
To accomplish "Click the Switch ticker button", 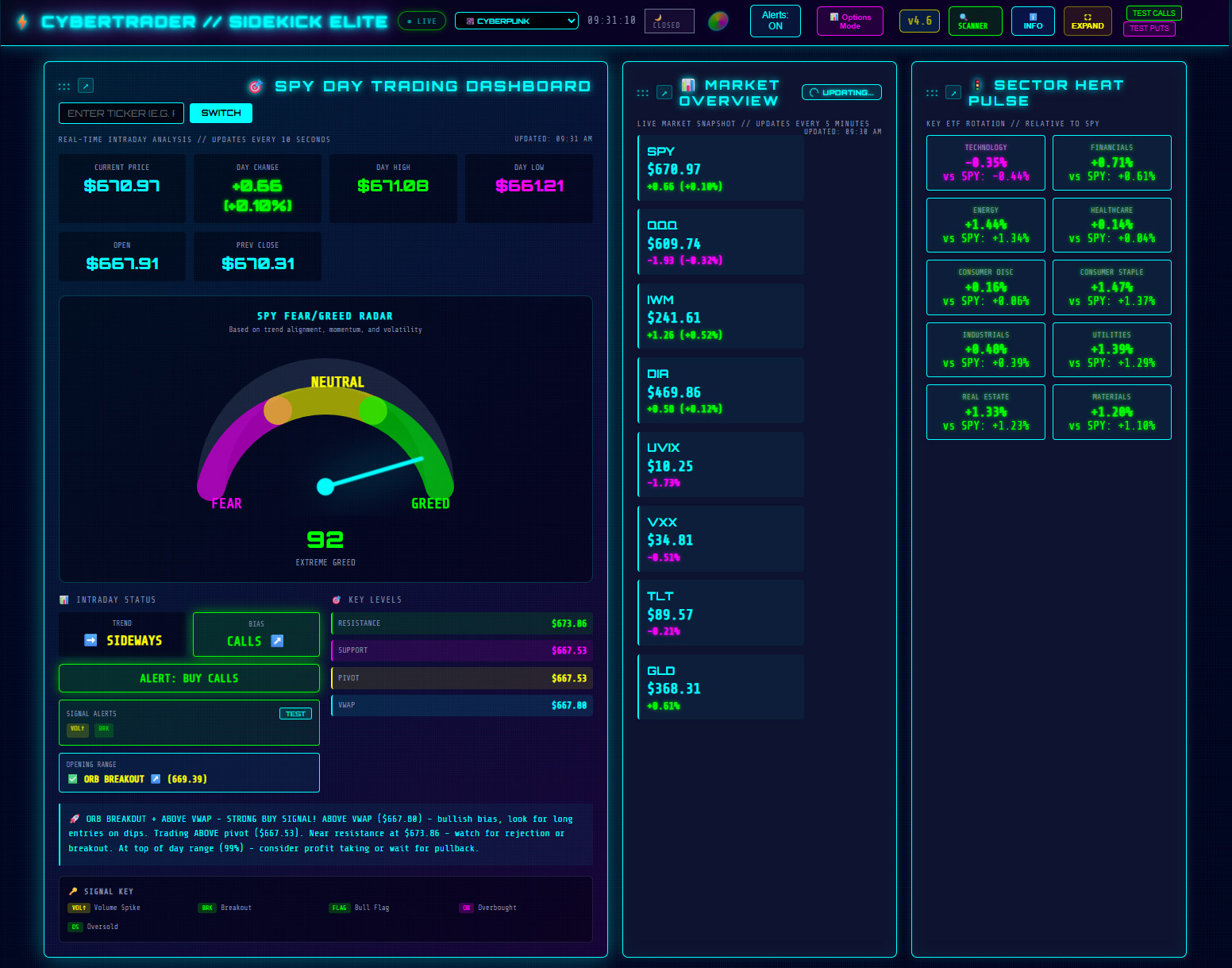I will (x=221, y=114).
